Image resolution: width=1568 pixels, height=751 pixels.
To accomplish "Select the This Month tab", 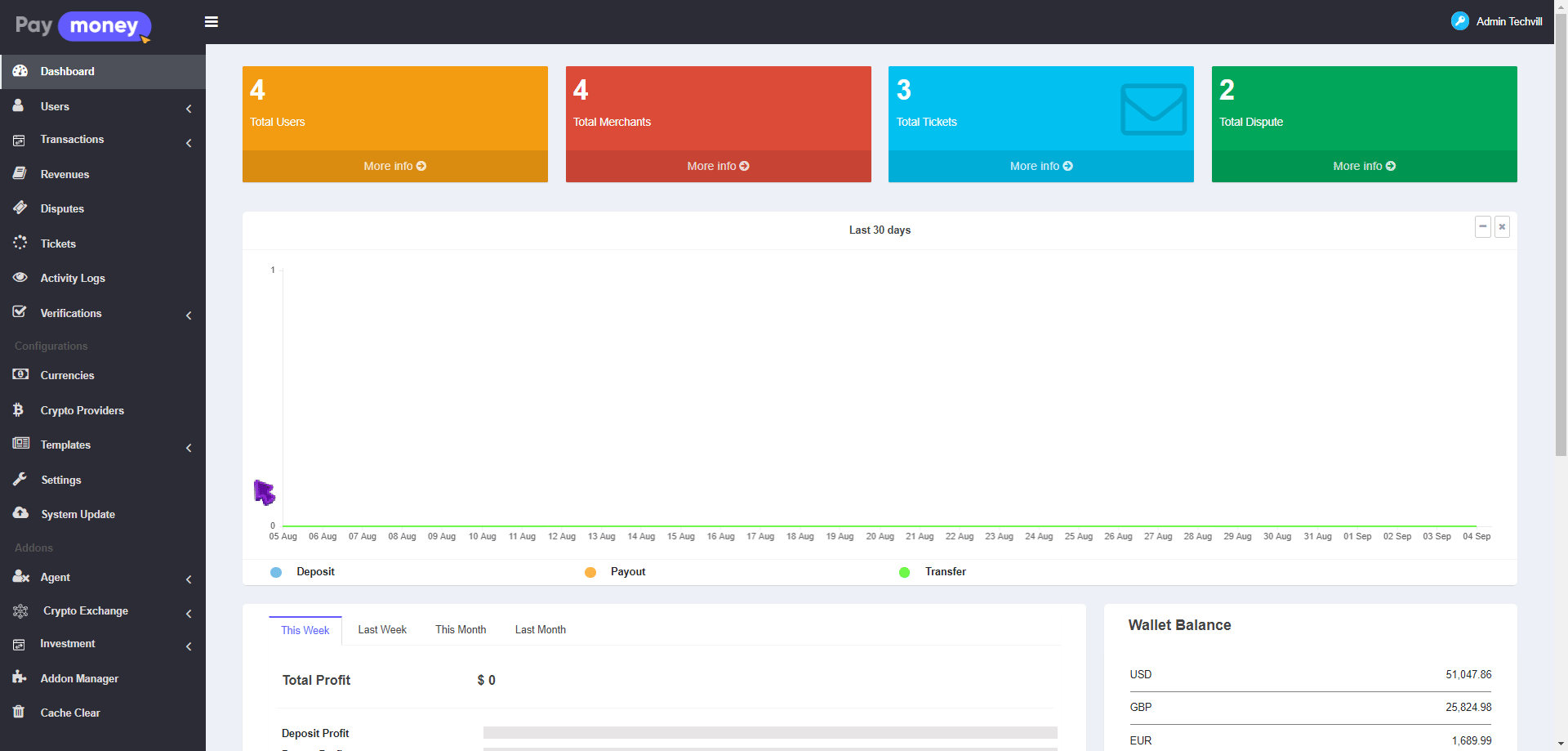I will pyautogui.click(x=461, y=630).
